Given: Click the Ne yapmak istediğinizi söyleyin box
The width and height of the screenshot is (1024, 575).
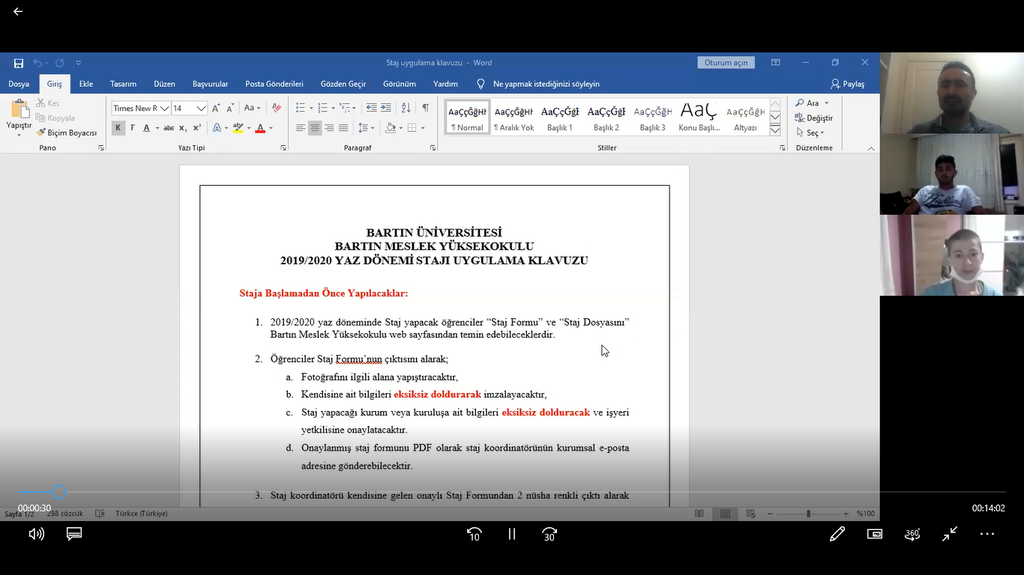Looking at the screenshot, I should point(546,84).
